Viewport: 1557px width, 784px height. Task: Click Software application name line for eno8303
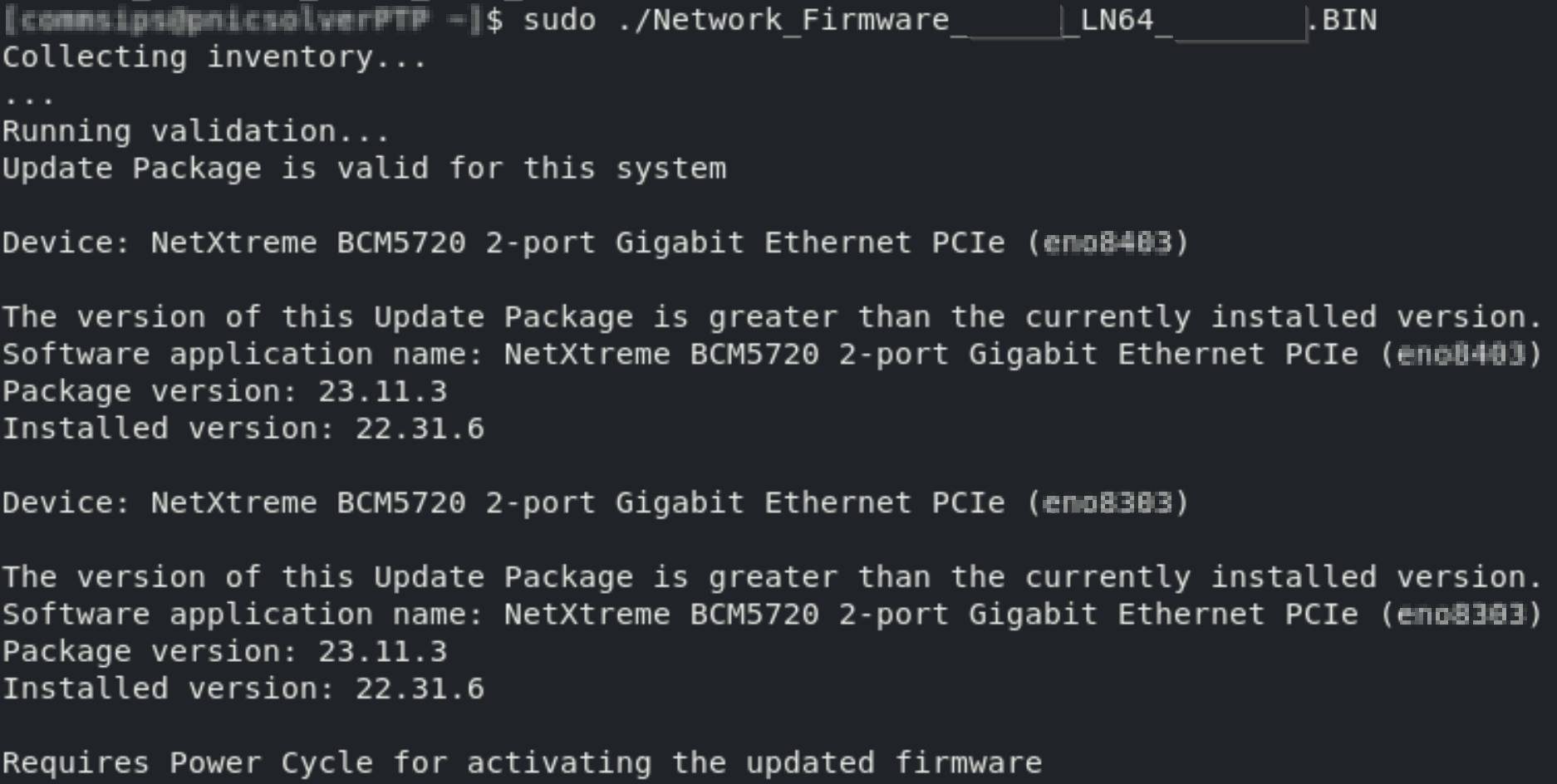[771, 615]
